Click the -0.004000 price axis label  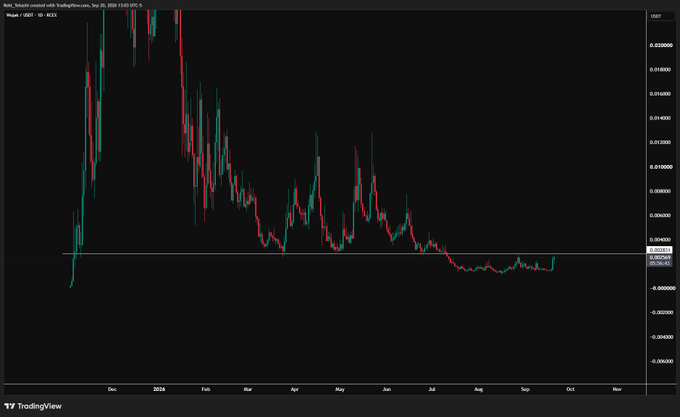click(x=662, y=337)
